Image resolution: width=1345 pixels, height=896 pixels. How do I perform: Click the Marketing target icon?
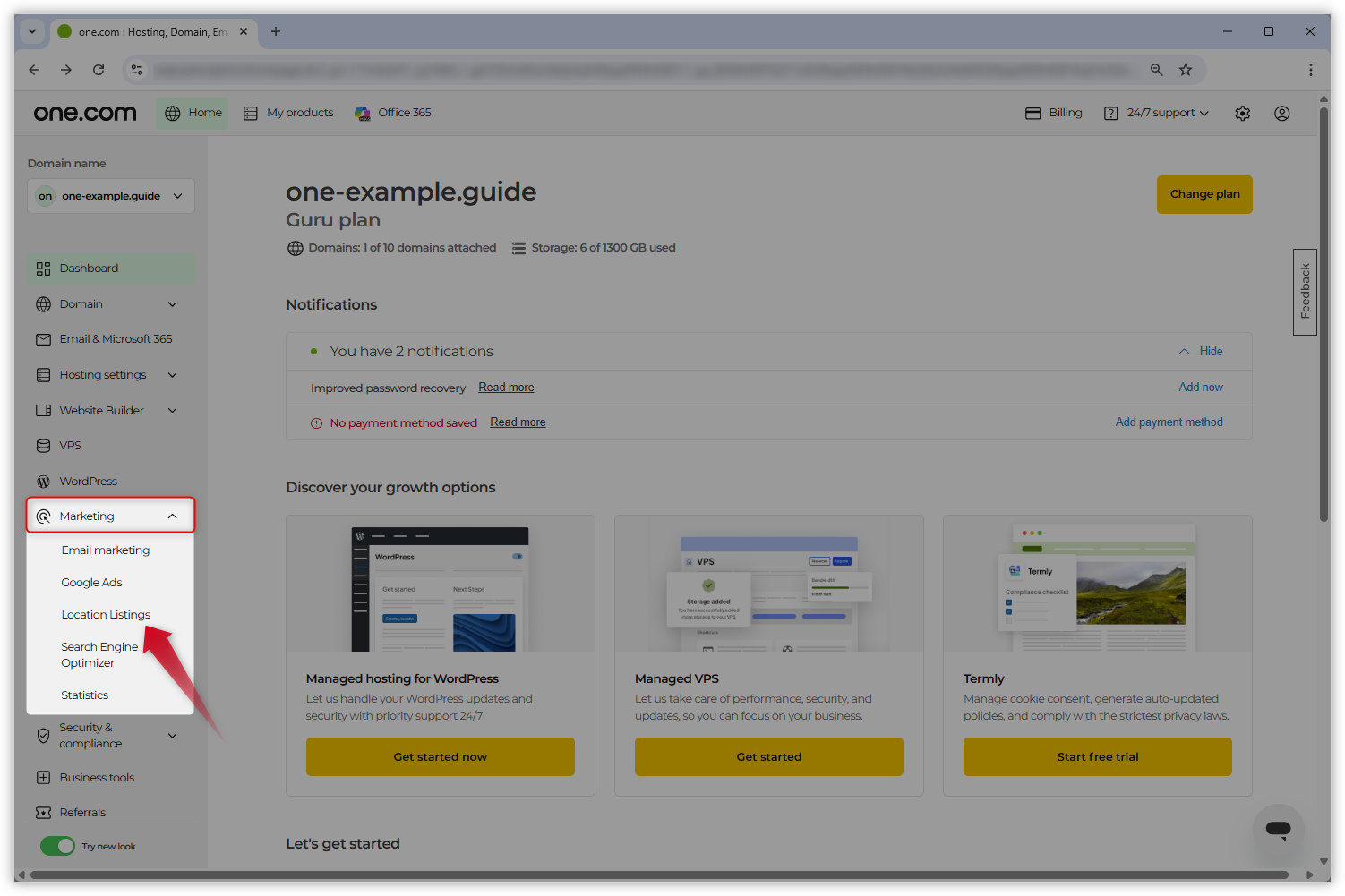pyautogui.click(x=43, y=516)
